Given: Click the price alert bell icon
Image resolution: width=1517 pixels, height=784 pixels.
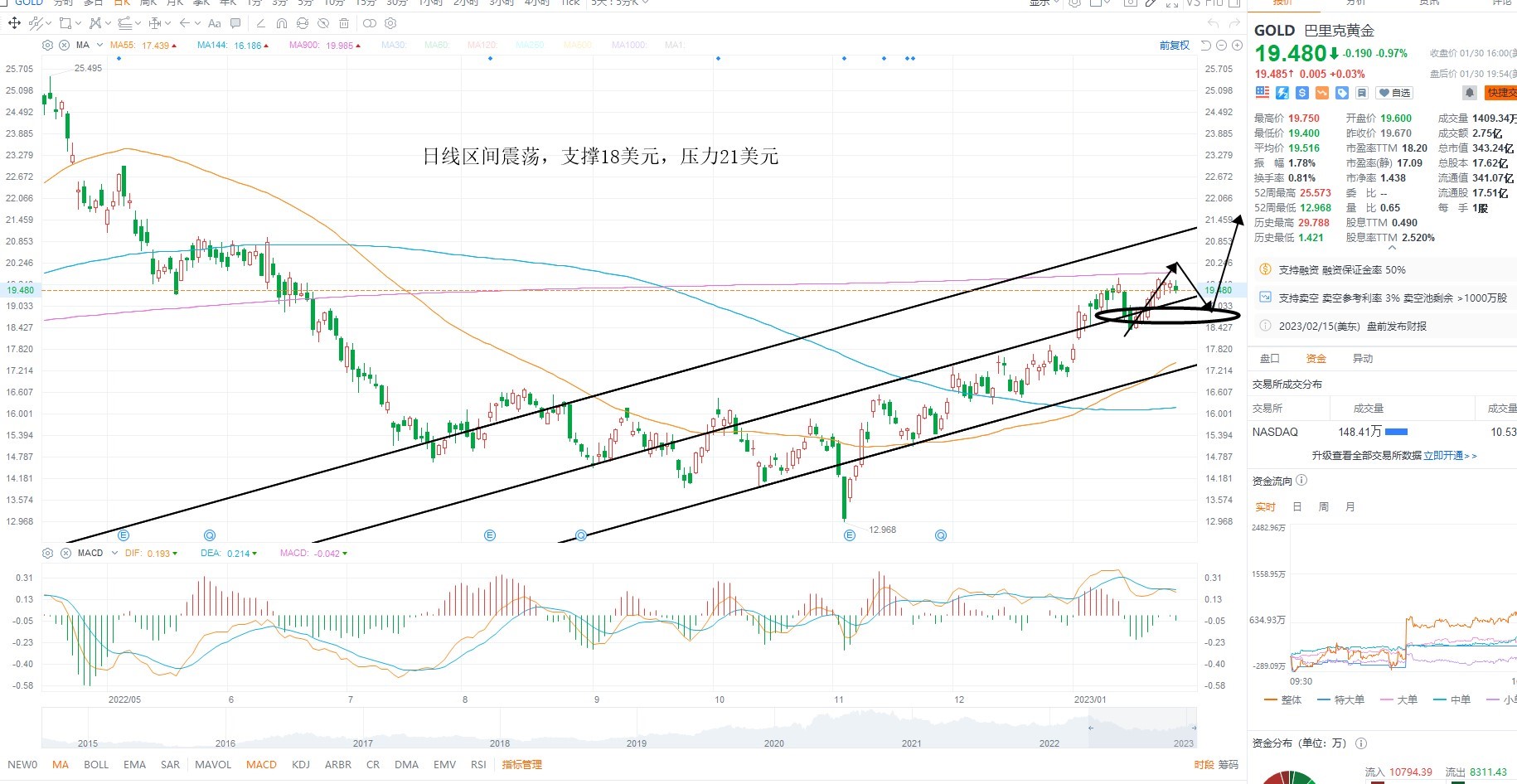Looking at the screenshot, I should coord(1469,93).
